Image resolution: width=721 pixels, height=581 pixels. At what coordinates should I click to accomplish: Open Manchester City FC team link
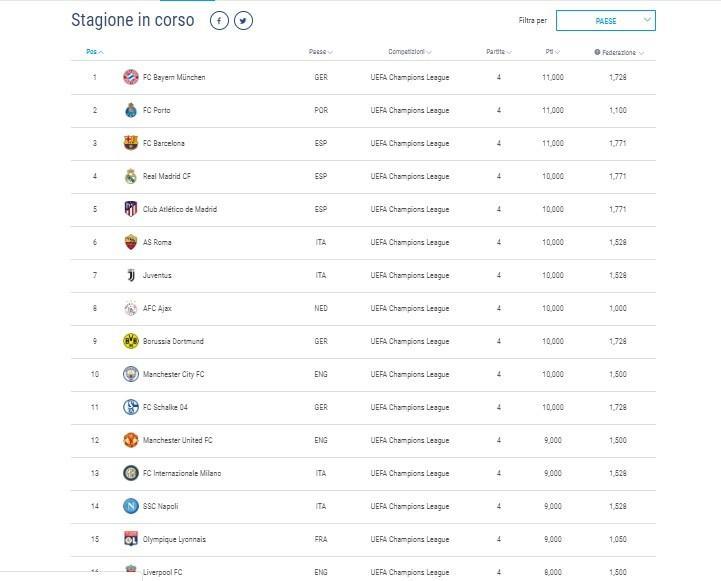[173, 374]
